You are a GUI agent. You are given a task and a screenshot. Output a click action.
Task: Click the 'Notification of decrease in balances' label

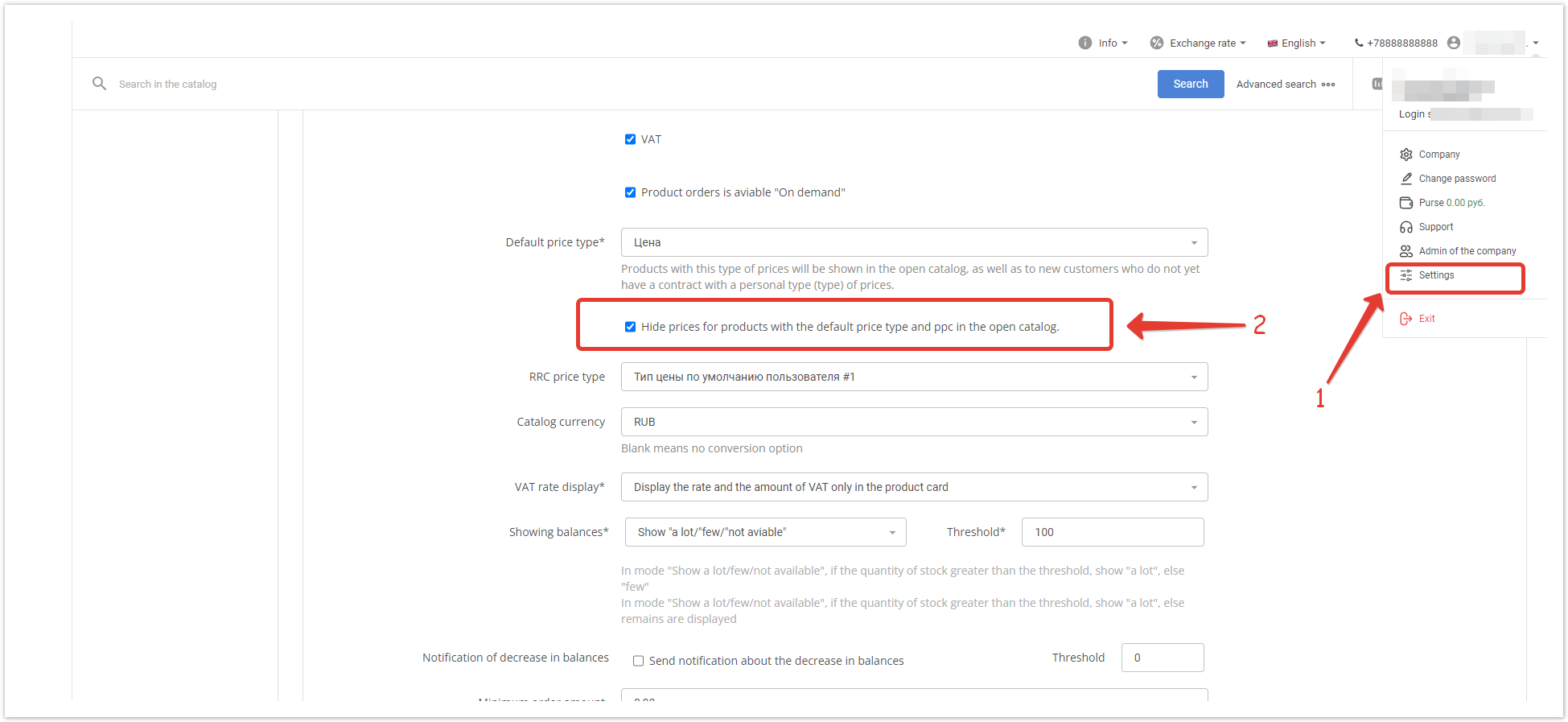click(x=516, y=658)
